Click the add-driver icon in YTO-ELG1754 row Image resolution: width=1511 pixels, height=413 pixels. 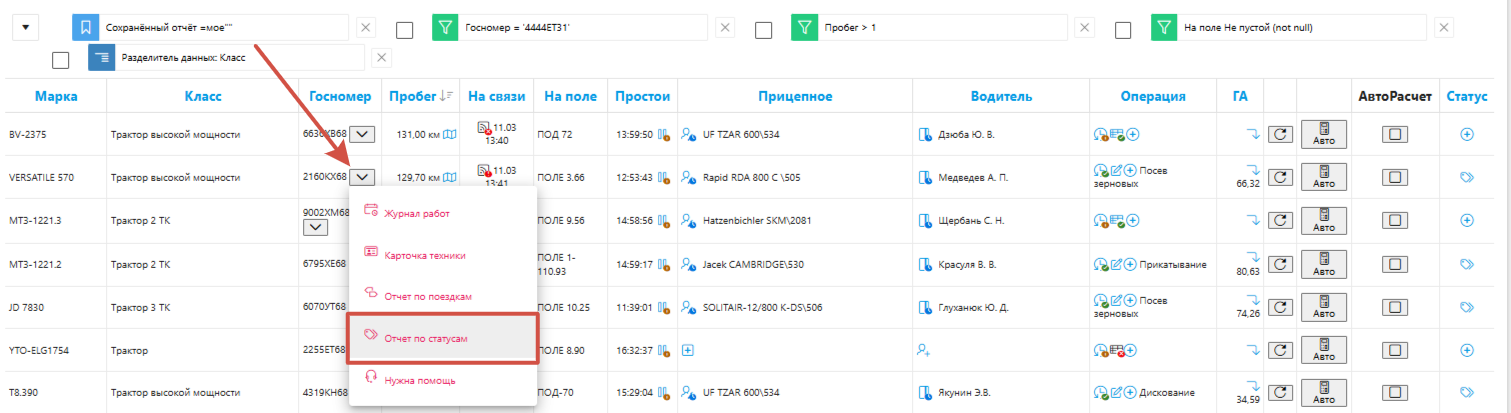923,350
